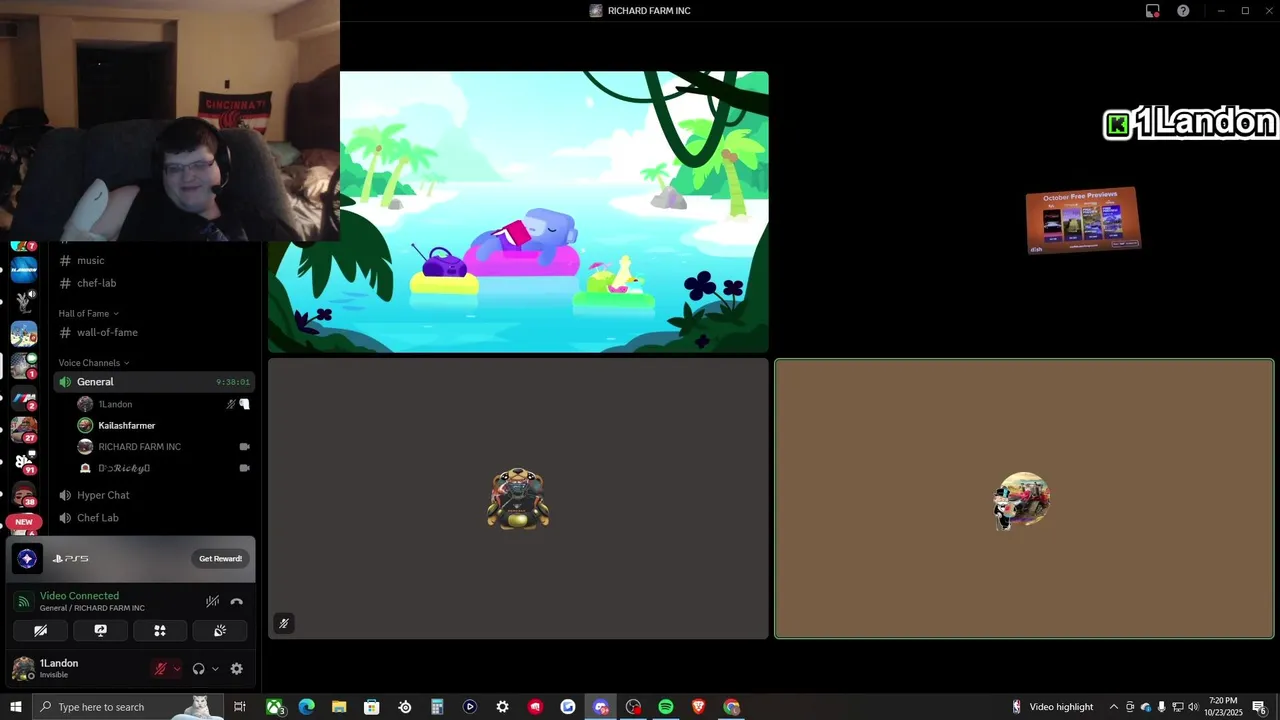Click camera icon beside Ricky member

coord(245,468)
